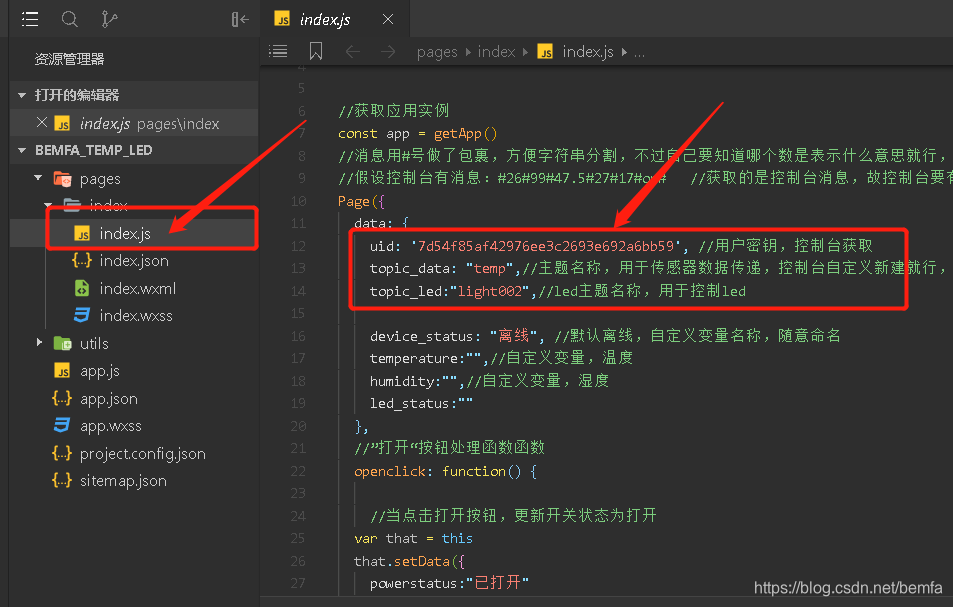The height and width of the screenshot is (607, 953).
Task: Toggle the bookmark icon in editor toolbar
Action: click(316, 52)
